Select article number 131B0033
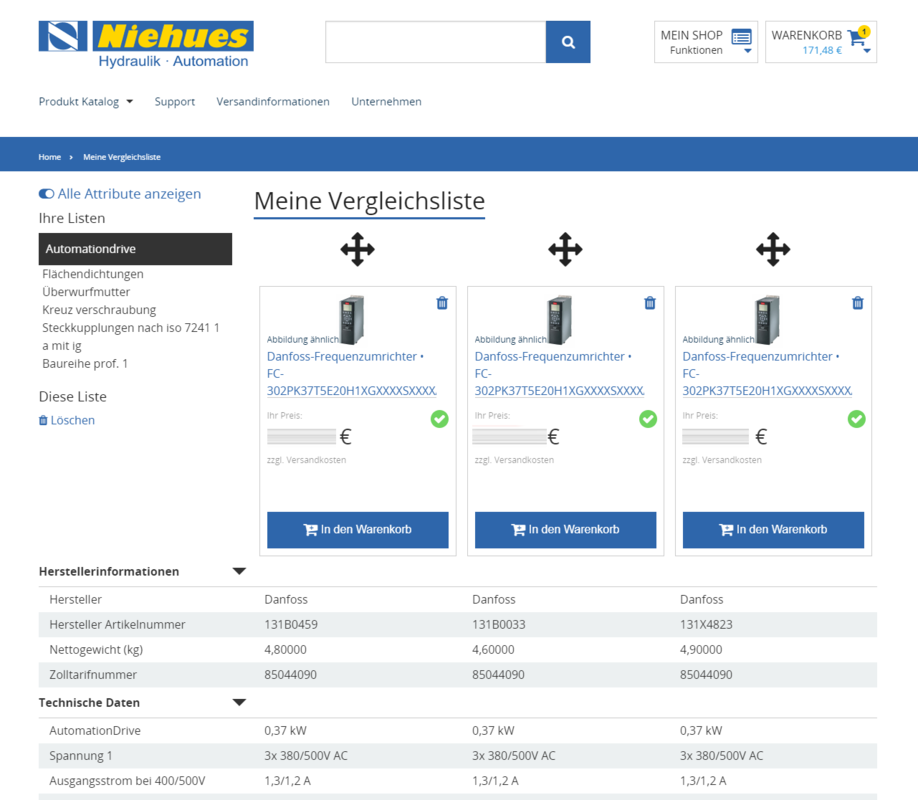The height and width of the screenshot is (800, 918). tap(499, 625)
